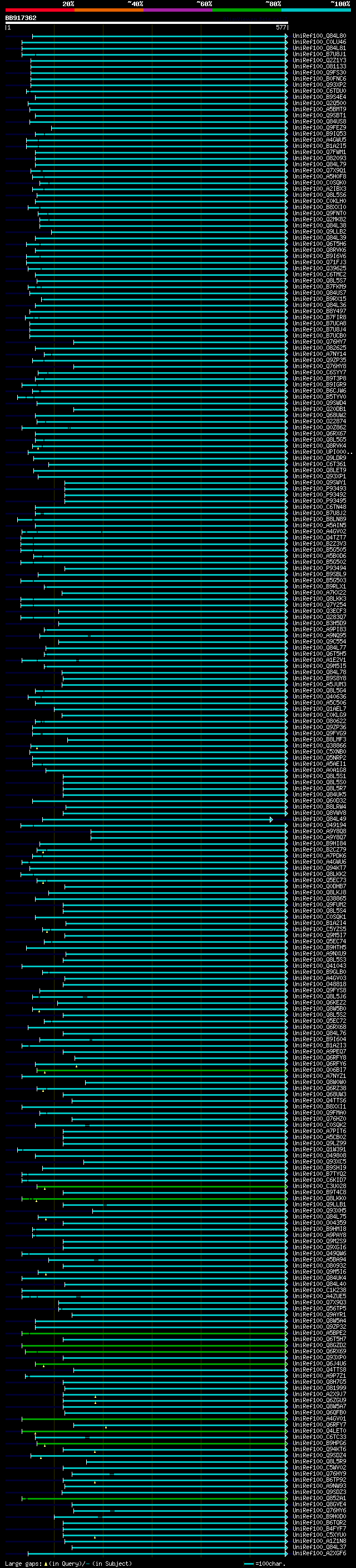Open hit UniRef100_C0LU46

[319, 42]
